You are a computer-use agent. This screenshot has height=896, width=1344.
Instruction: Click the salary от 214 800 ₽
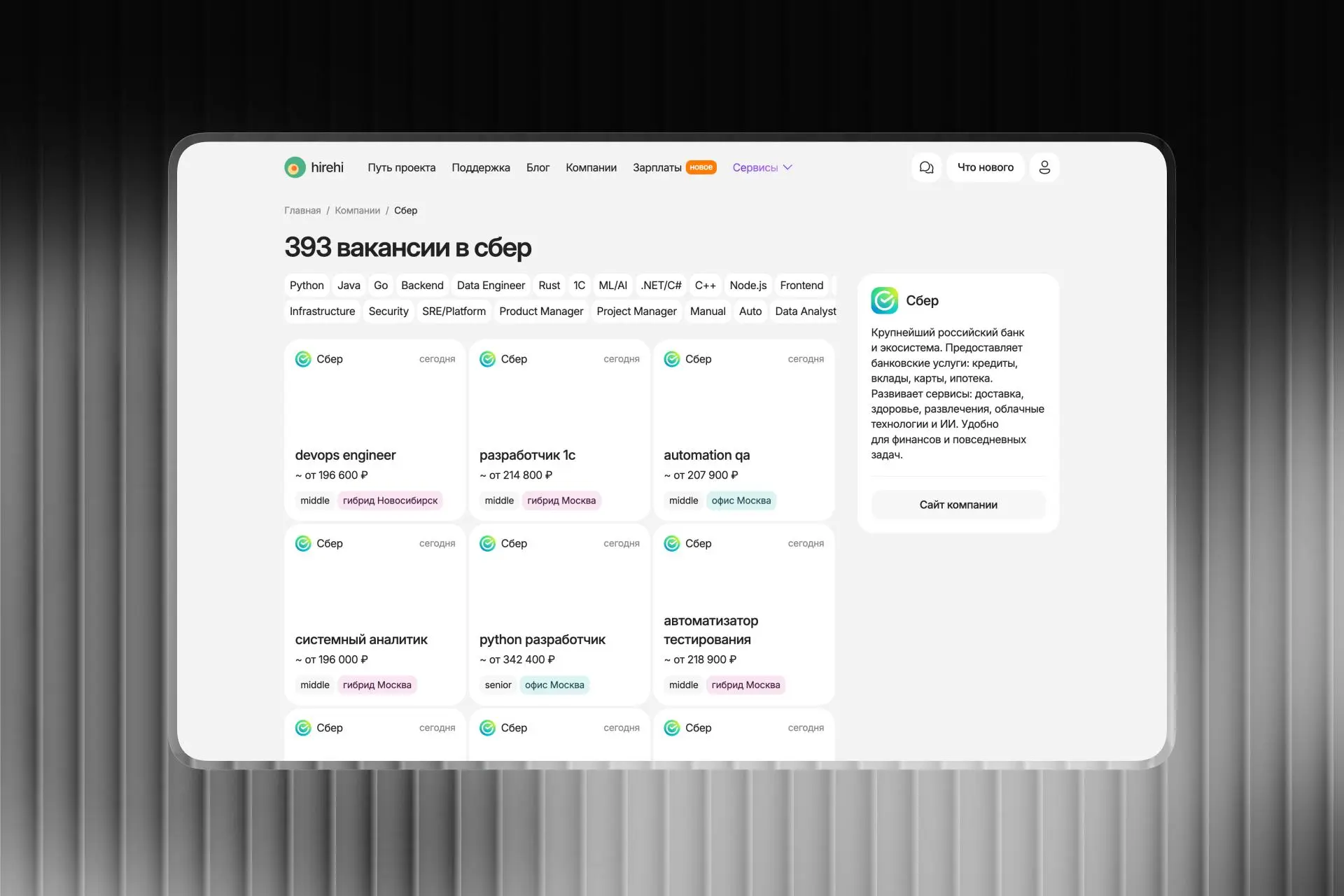click(516, 475)
